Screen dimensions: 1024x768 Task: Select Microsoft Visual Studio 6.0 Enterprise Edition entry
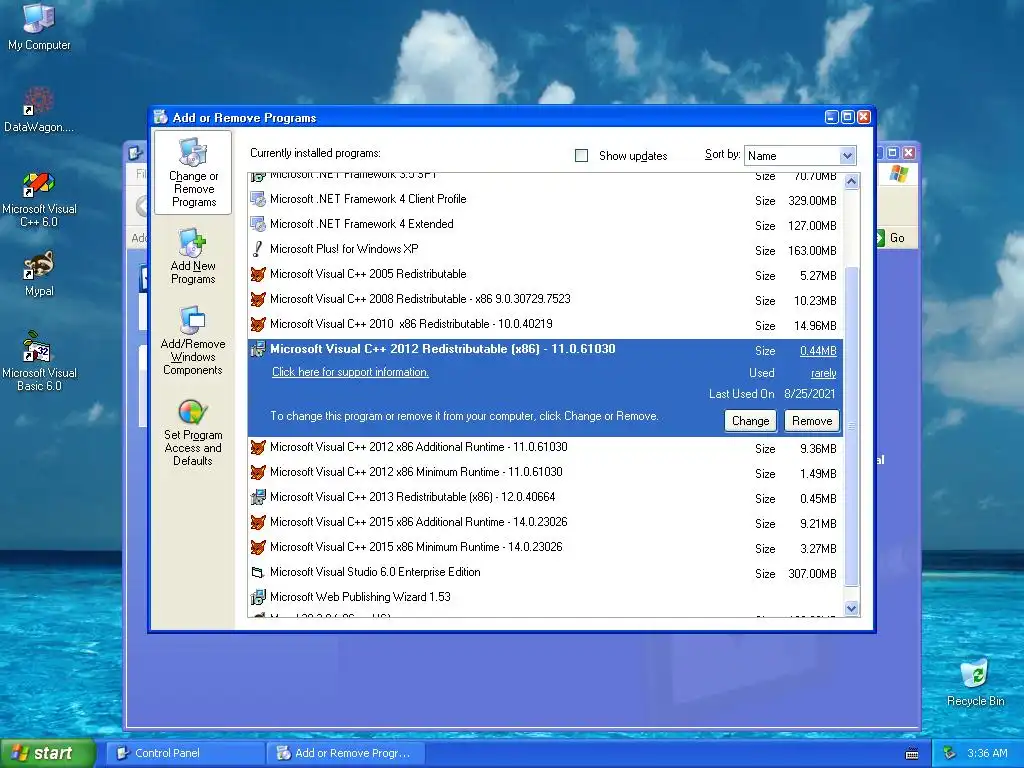click(545, 573)
